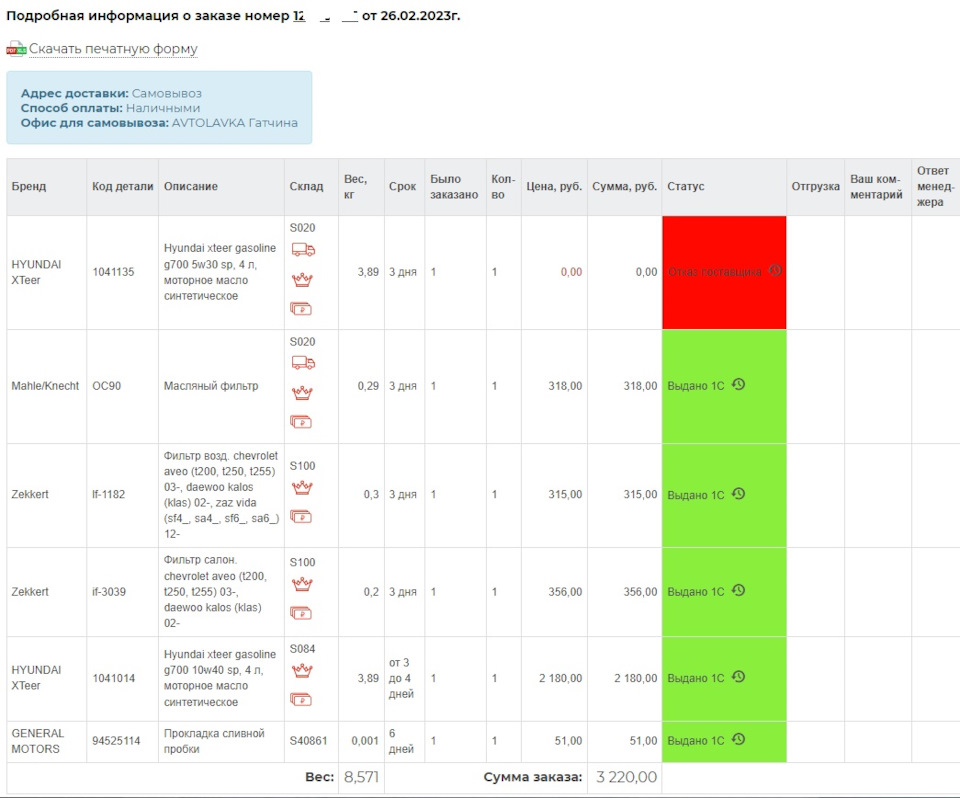The height and width of the screenshot is (798, 960).
Task: Click the Код детали column header
Action: [x=122, y=187]
